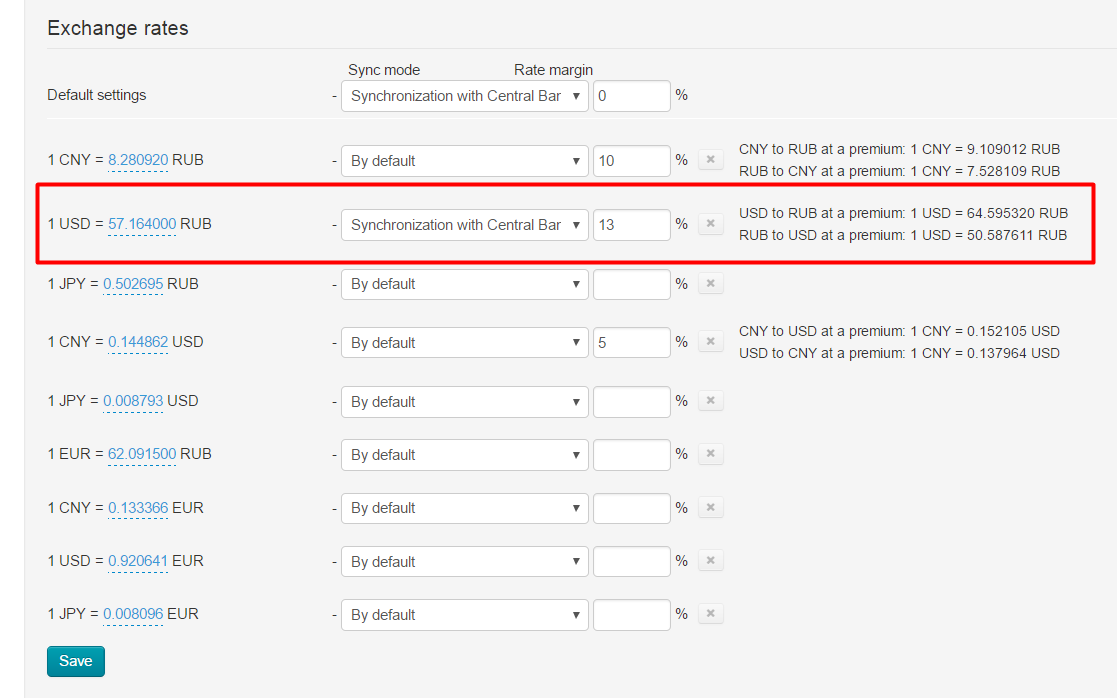Delete the USD to RUB rate entry
The width and height of the screenshot is (1117, 698).
710,224
